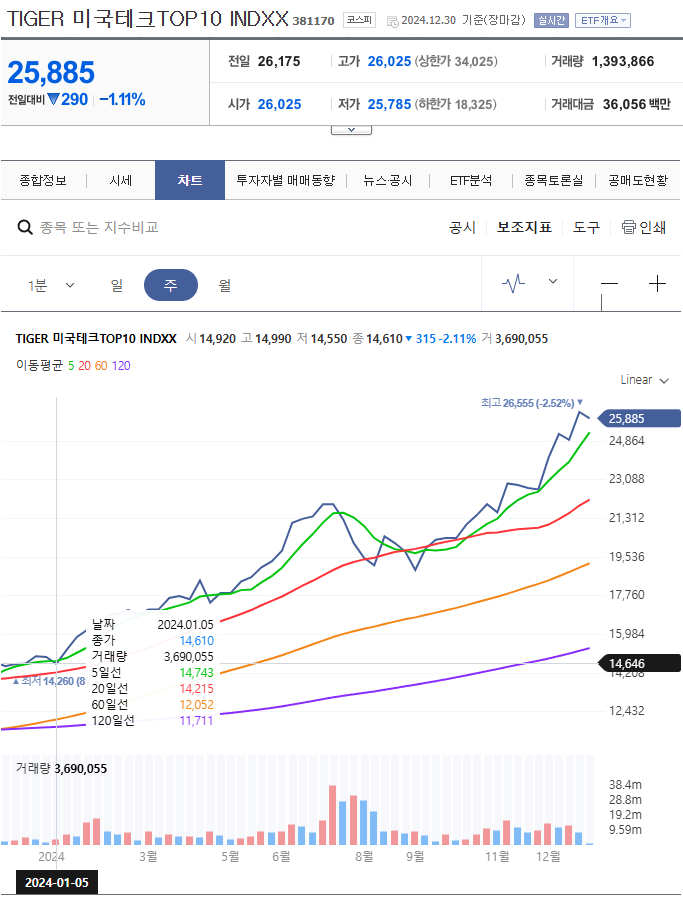This screenshot has height=897, width=683.
Task: Select the 주 weekly interval
Action: coord(170,285)
